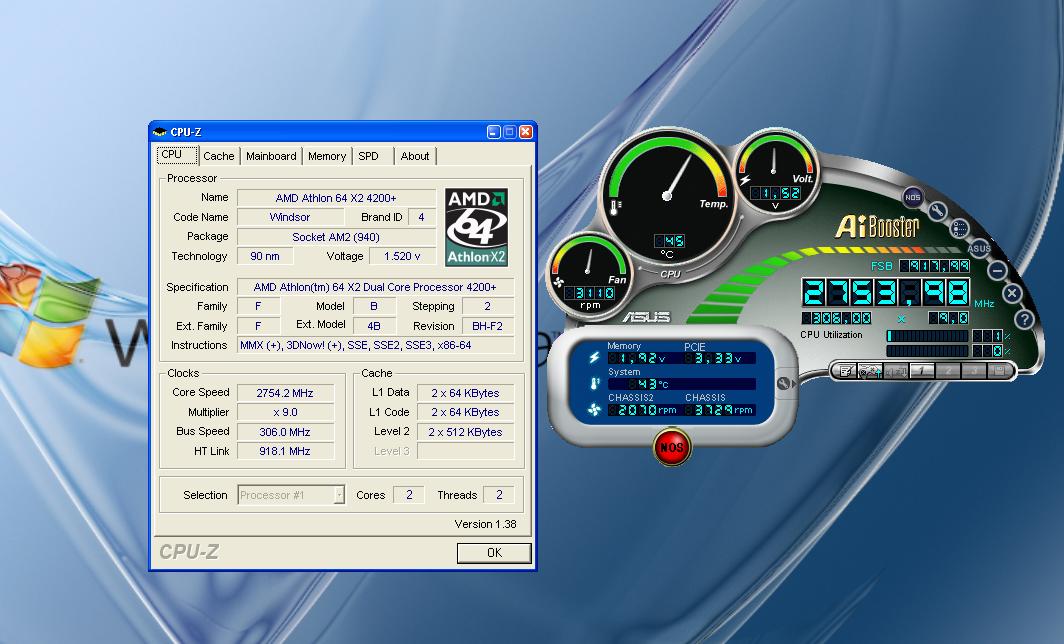Click the HT Link value 918.1 MHz
1064x644 pixels.
(x=285, y=451)
